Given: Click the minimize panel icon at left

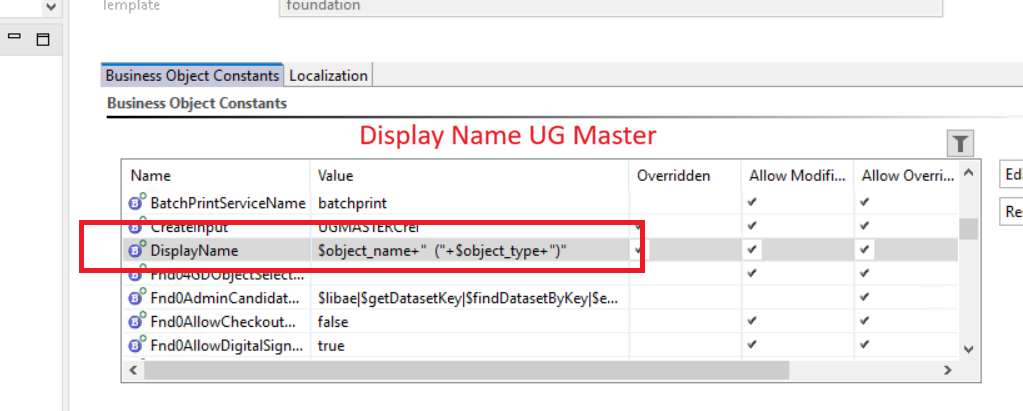Looking at the screenshot, I should pos(15,37).
